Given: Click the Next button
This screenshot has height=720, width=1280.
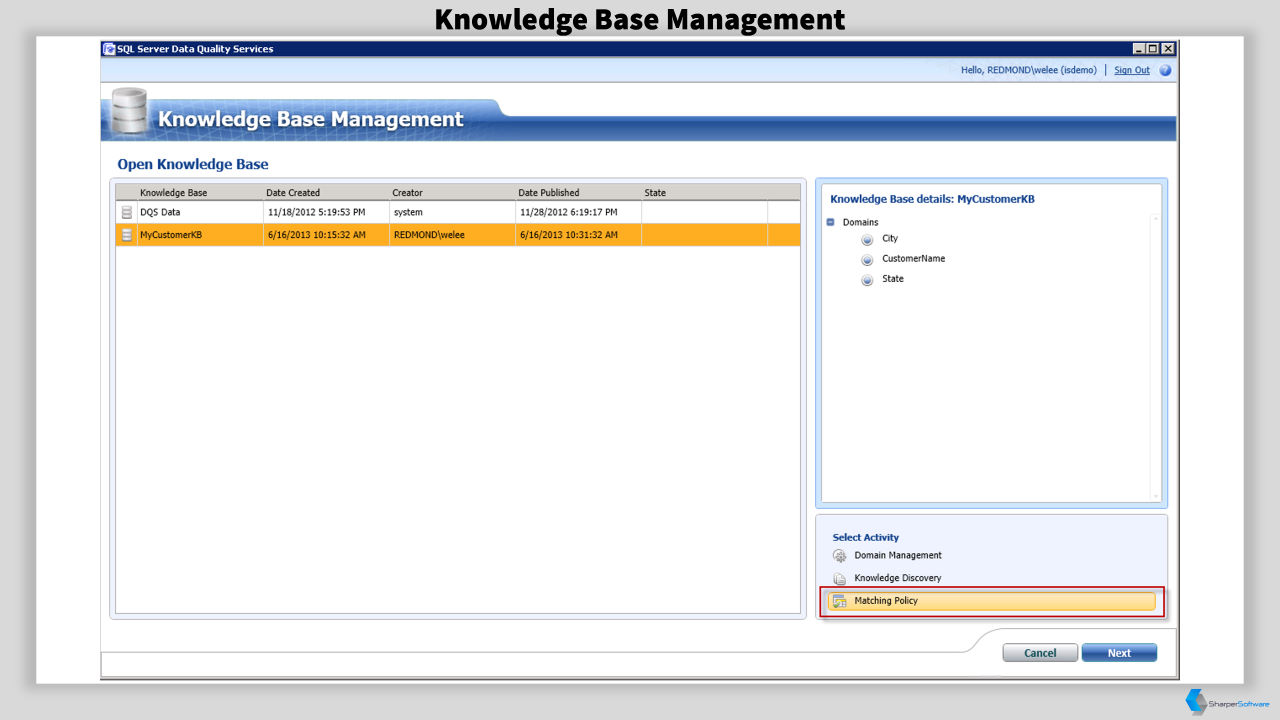Looking at the screenshot, I should point(1119,653).
